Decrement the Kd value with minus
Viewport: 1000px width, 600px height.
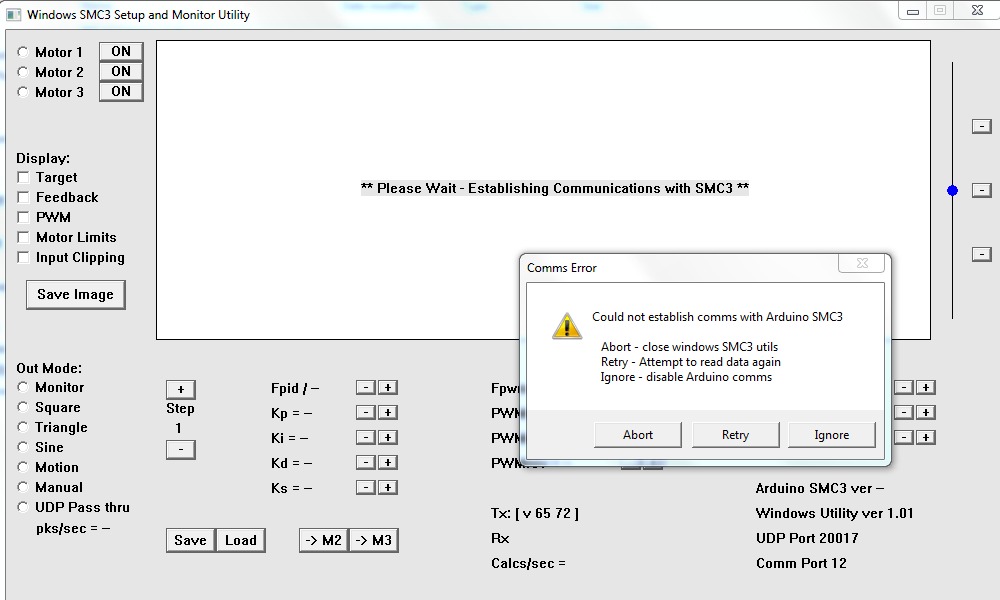(x=365, y=462)
